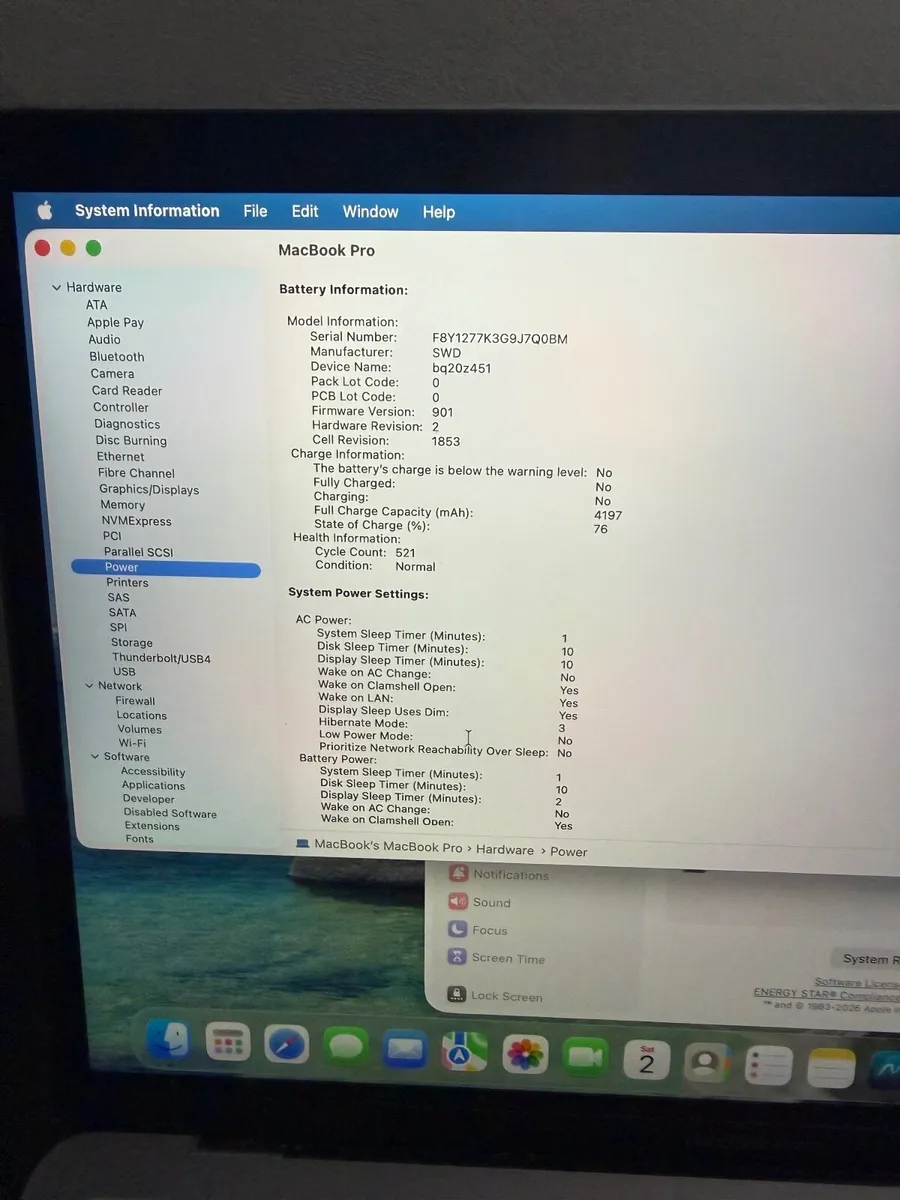900x1200 pixels.
Task: Select Disc Burning in the sidebar
Action: [131, 440]
